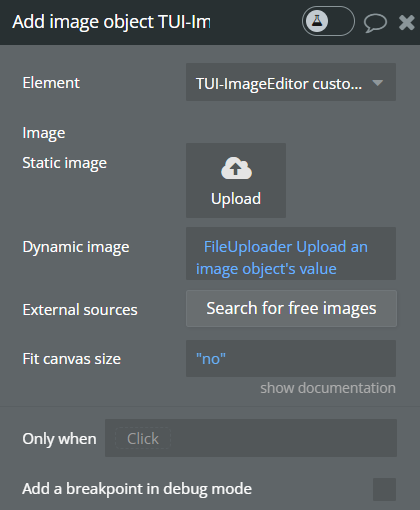Screen dimensions: 420x510
Task: Click the Fit canvas size label
Action: 72,359
